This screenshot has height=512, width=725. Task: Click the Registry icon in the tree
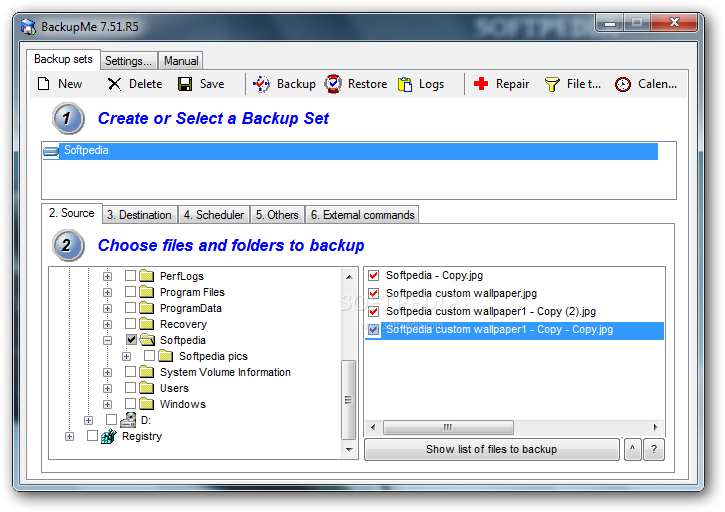tap(109, 436)
